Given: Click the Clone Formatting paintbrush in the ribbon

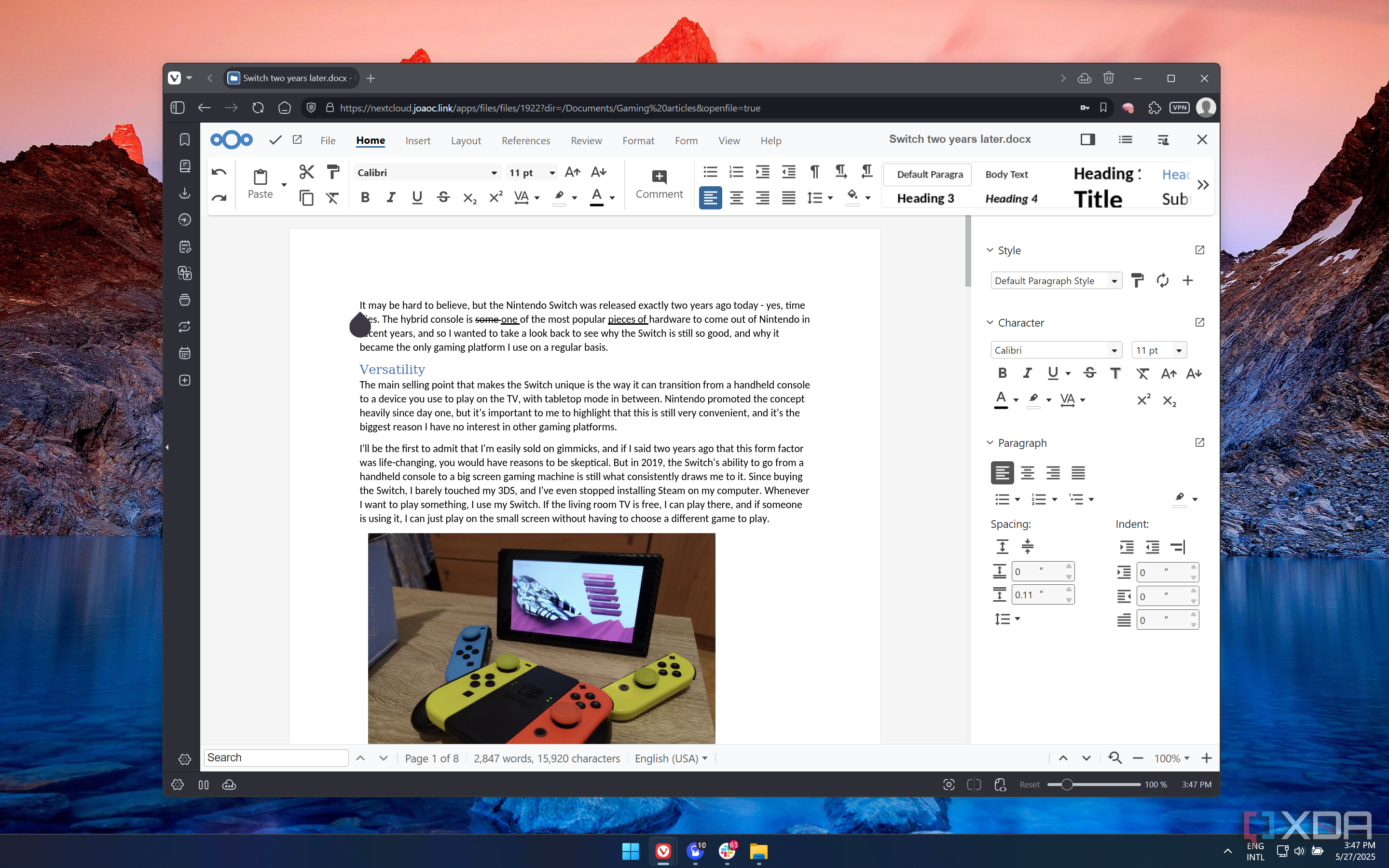Looking at the screenshot, I should click(x=333, y=172).
